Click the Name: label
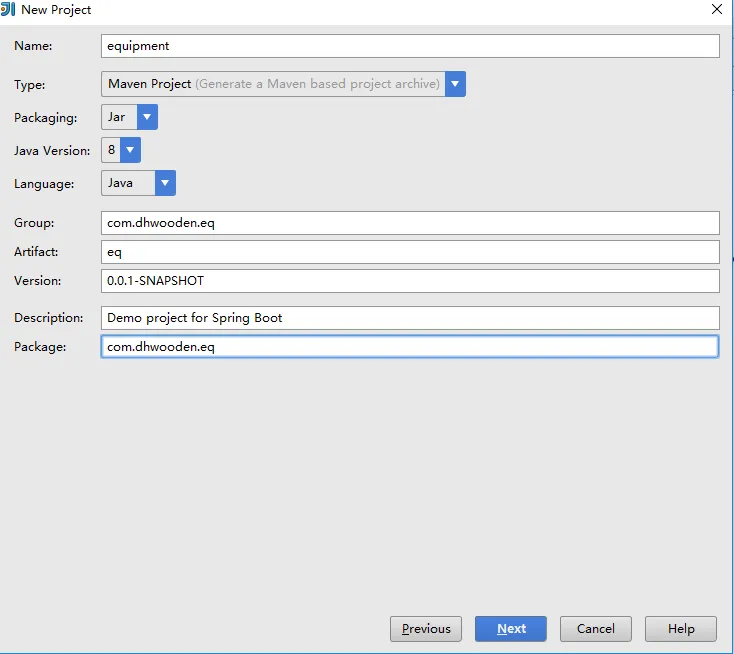This screenshot has width=734, height=654. pos(33,46)
